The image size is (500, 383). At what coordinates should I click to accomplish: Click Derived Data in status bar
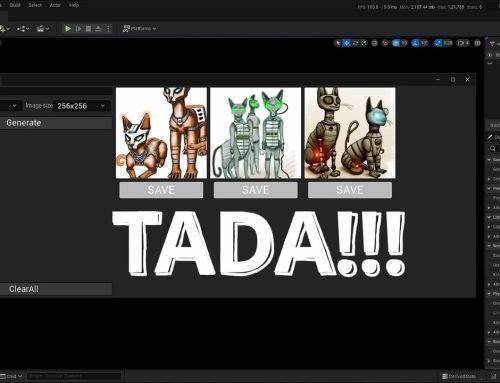459,376
